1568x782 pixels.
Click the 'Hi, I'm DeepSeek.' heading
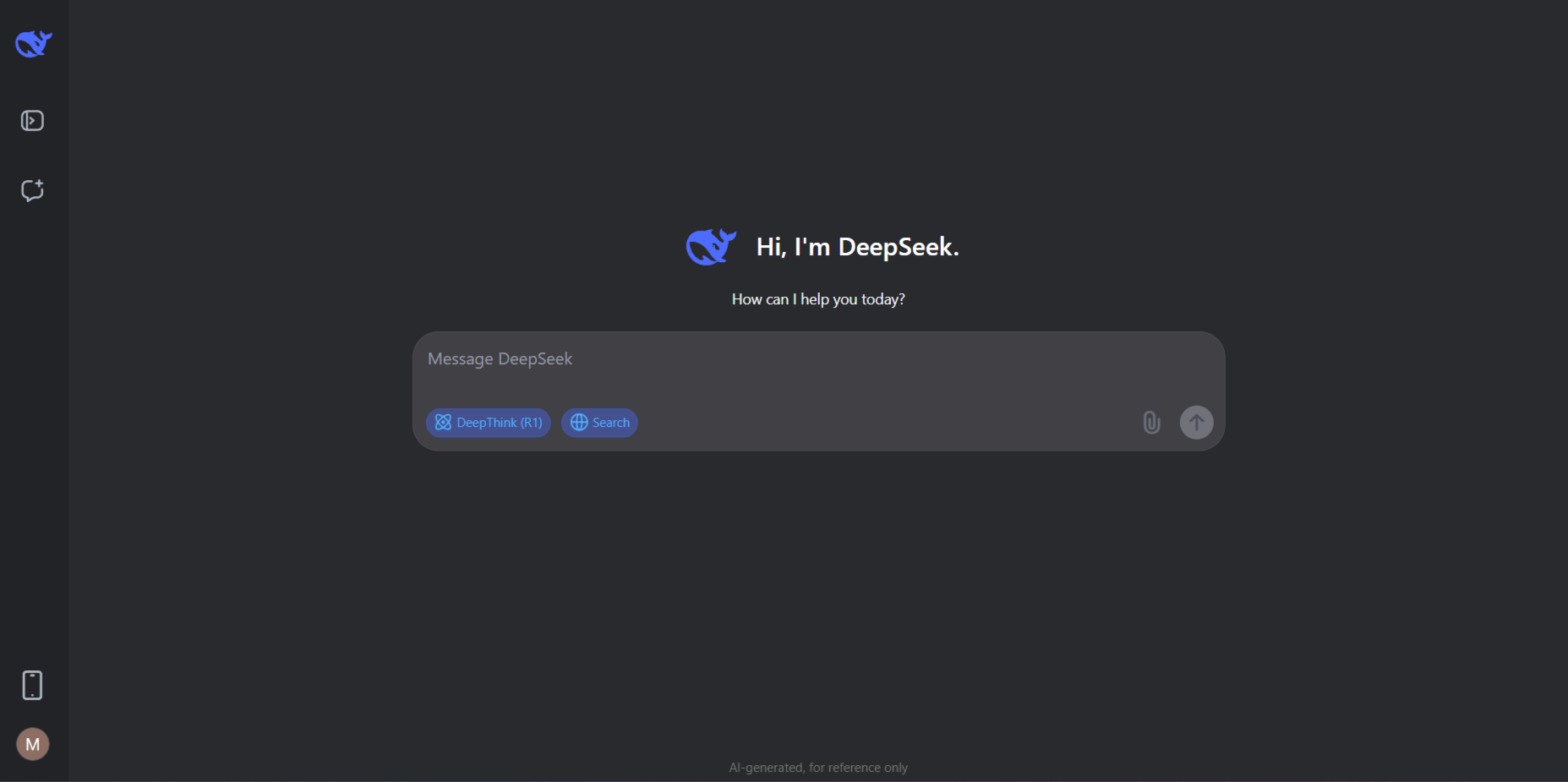pos(857,247)
